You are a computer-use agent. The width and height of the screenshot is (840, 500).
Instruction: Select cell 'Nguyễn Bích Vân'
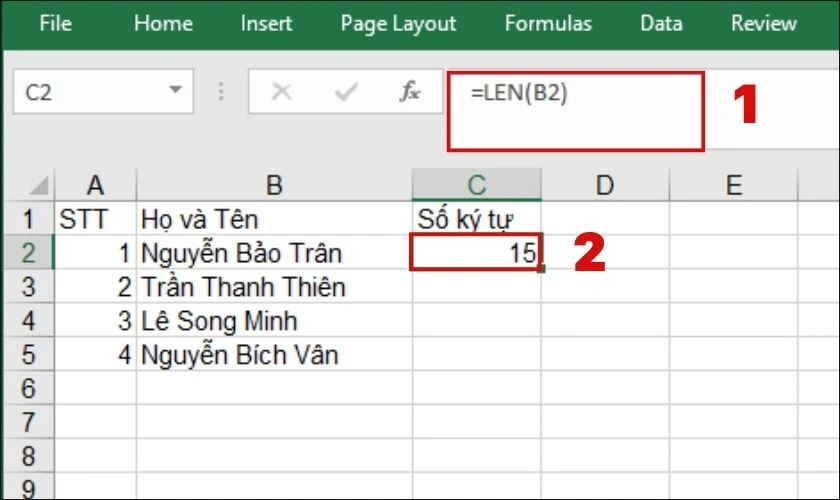click(x=274, y=354)
